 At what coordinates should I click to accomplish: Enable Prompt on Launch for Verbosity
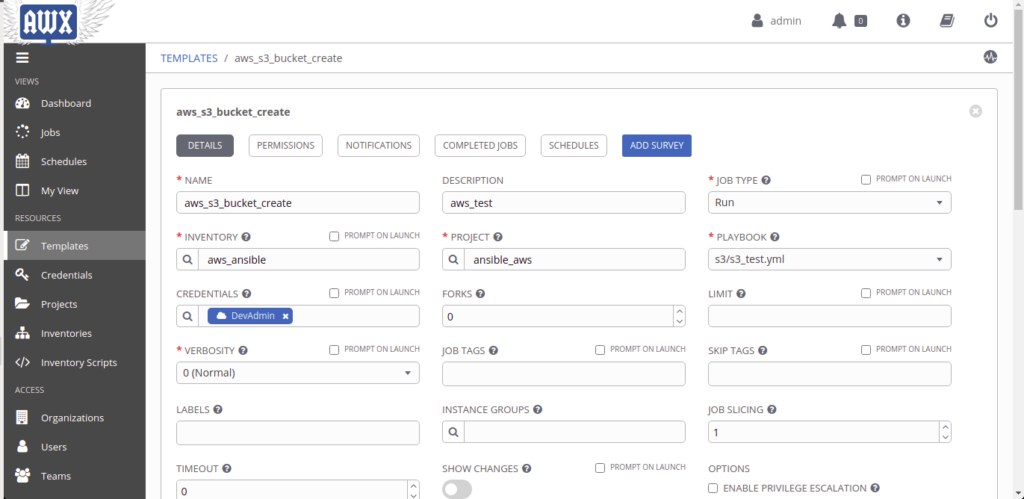click(334, 350)
